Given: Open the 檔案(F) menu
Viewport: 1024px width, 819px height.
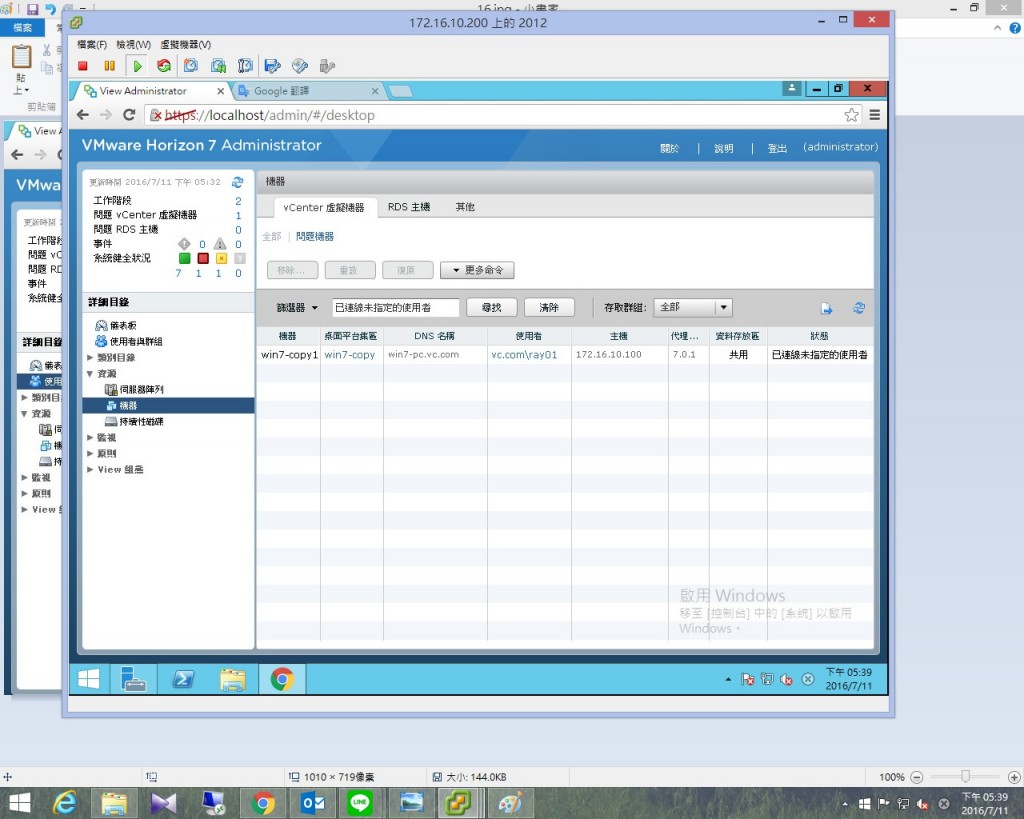Looking at the screenshot, I should [91, 44].
